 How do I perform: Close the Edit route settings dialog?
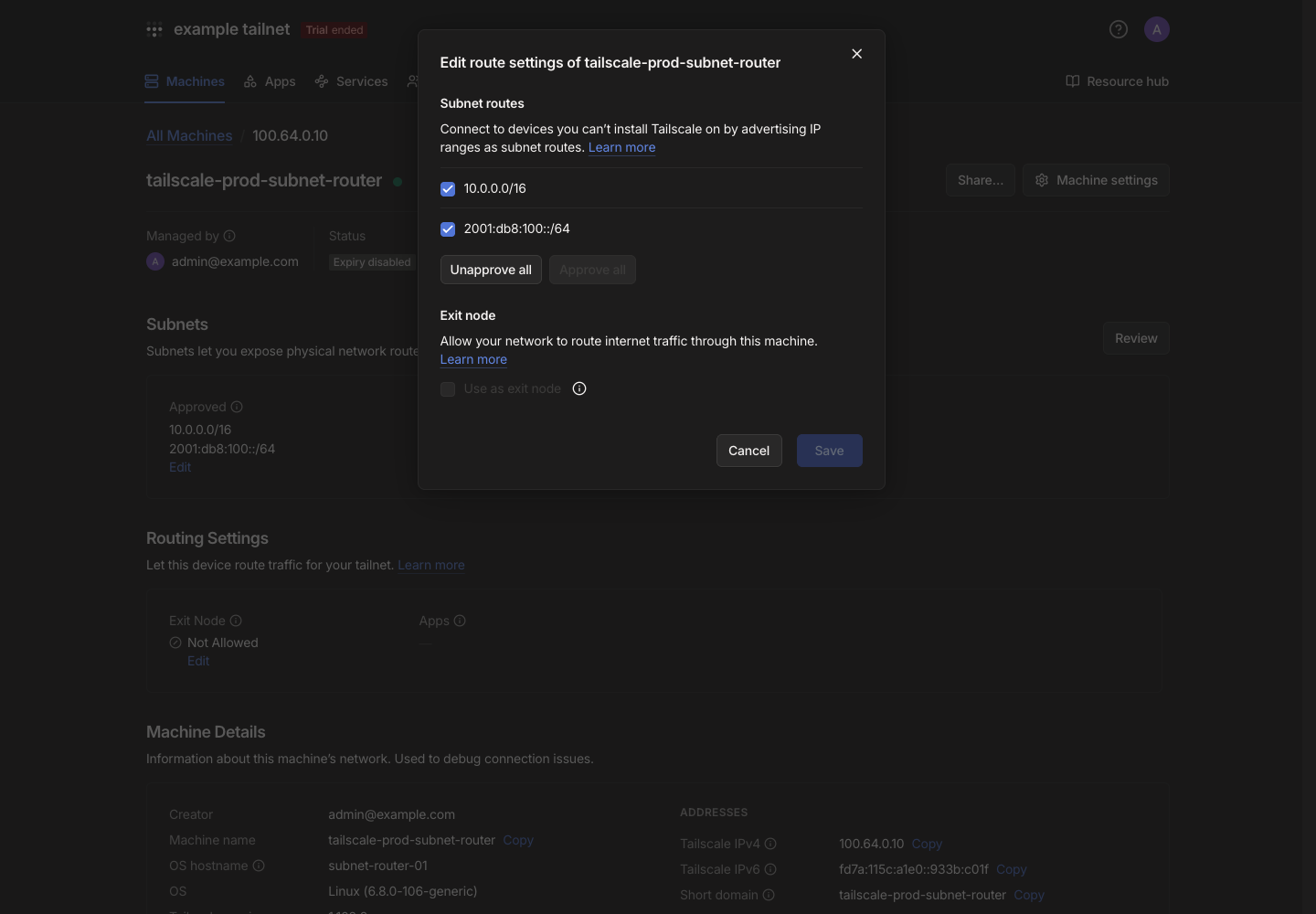click(x=856, y=54)
